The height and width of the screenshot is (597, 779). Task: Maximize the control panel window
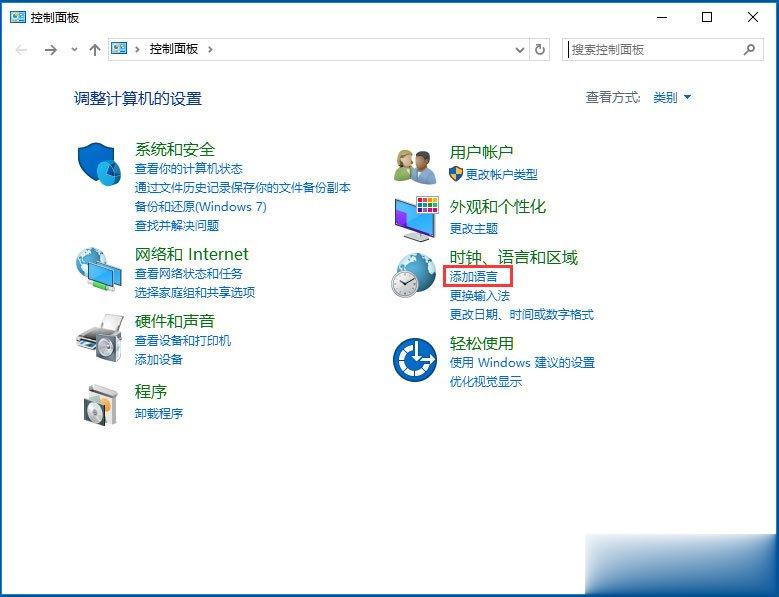[707, 17]
